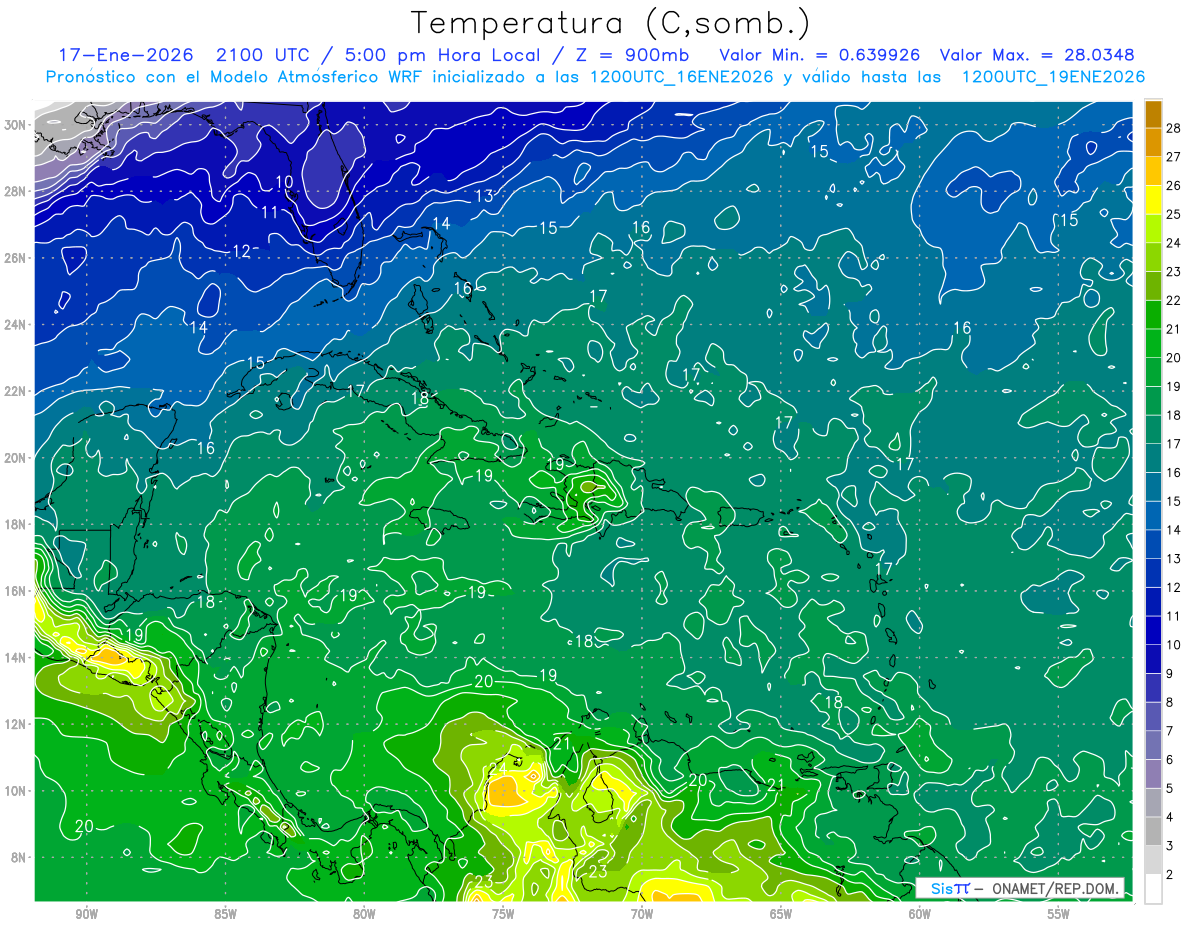Image resolution: width=1200 pixels, height=927 pixels.
Task: Click the 12N latitude axis label
Action: point(17,724)
